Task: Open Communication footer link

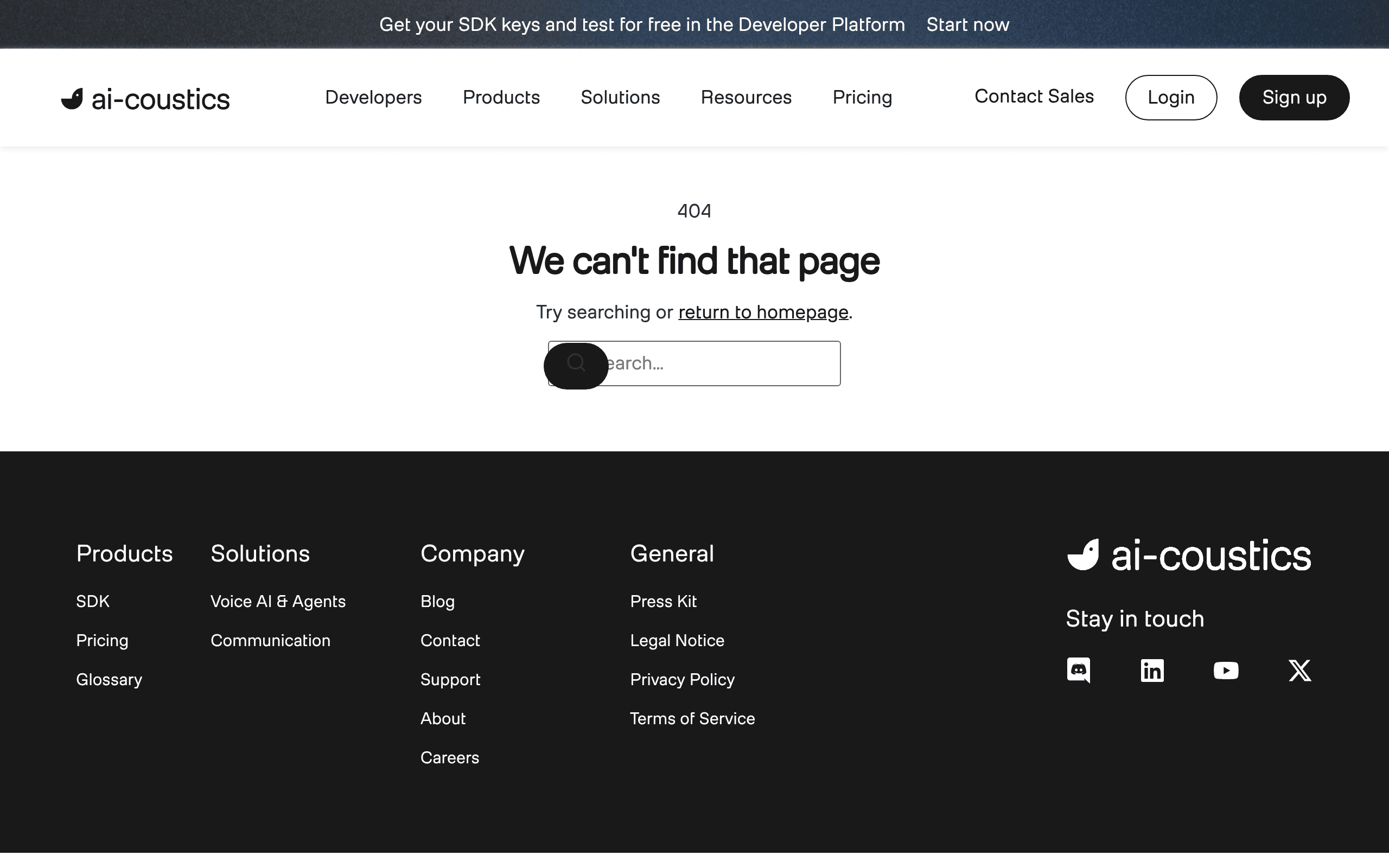Action: coord(270,641)
